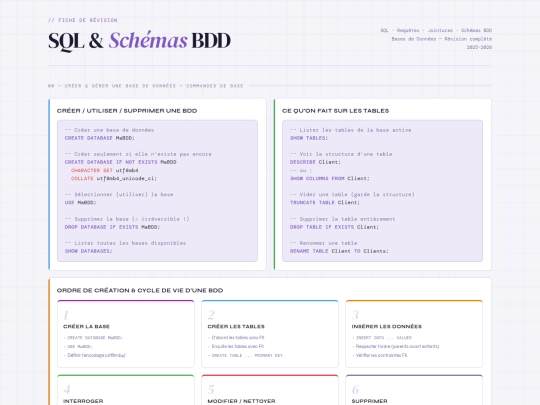The image size is (540, 405).
Task: Click the '// FICHE DE RÉVISION' label
Action: point(83,20)
